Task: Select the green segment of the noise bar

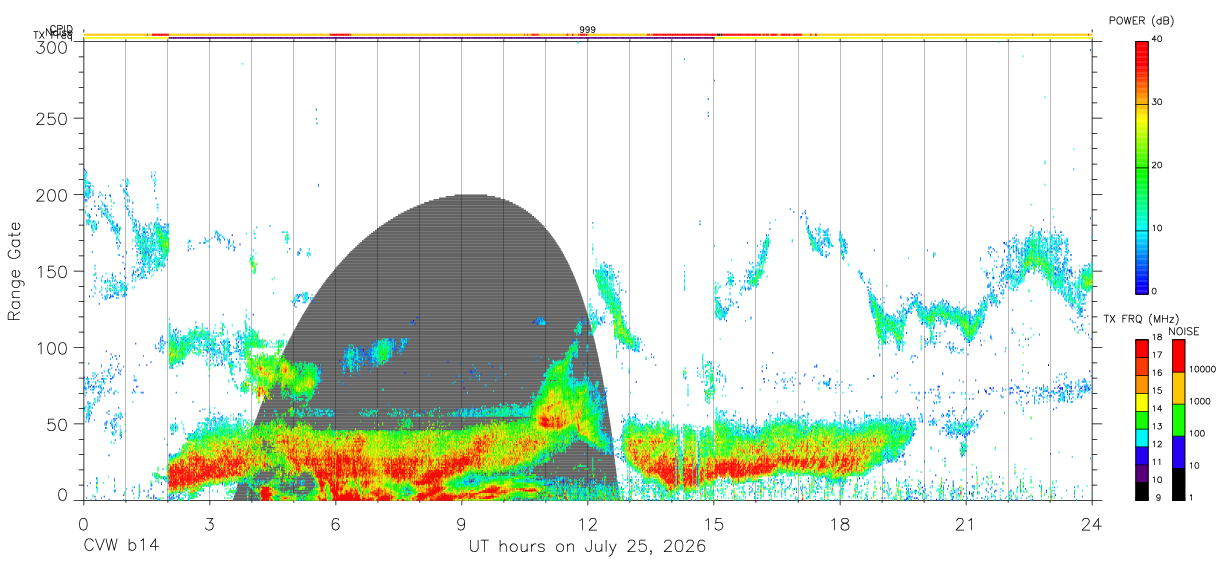Action: tap(1178, 420)
